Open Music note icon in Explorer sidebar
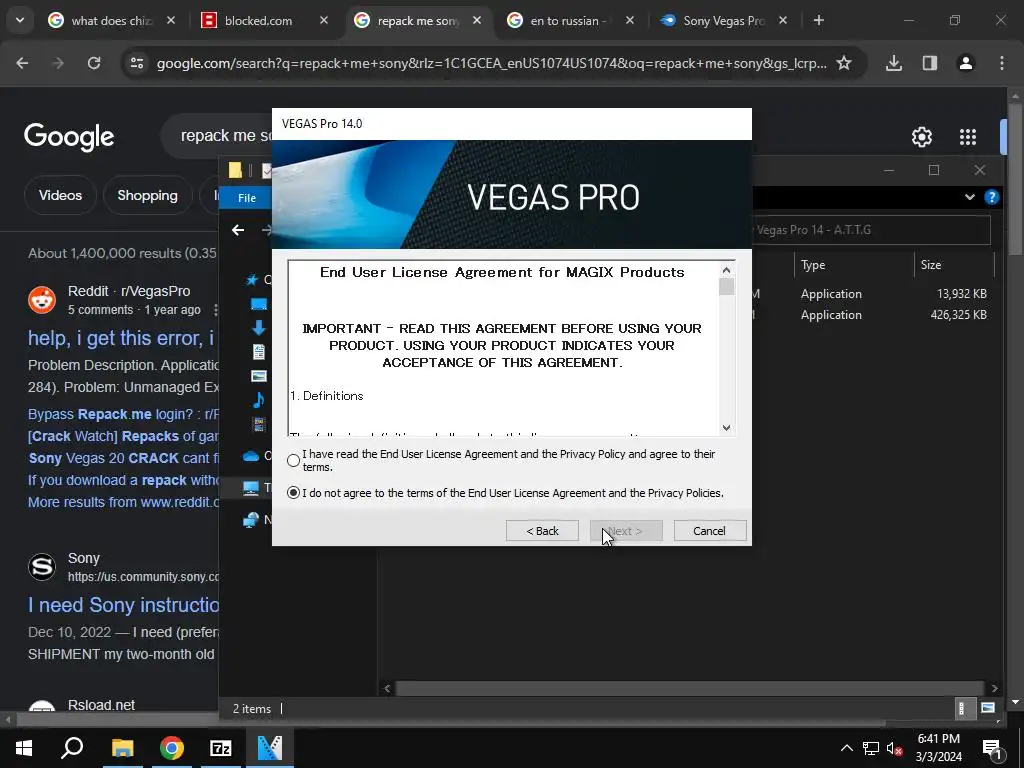1024x768 pixels. [x=259, y=400]
